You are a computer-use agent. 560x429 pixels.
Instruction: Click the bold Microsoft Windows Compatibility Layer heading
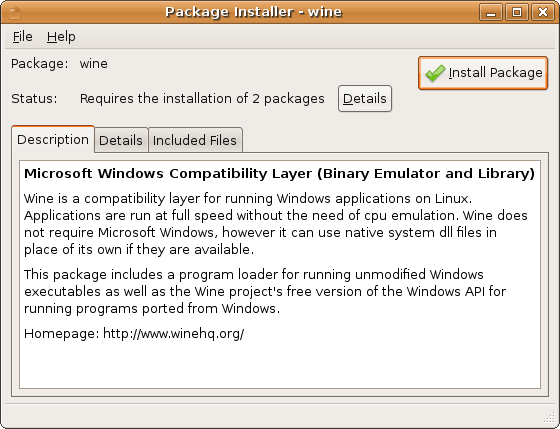tap(279, 174)
